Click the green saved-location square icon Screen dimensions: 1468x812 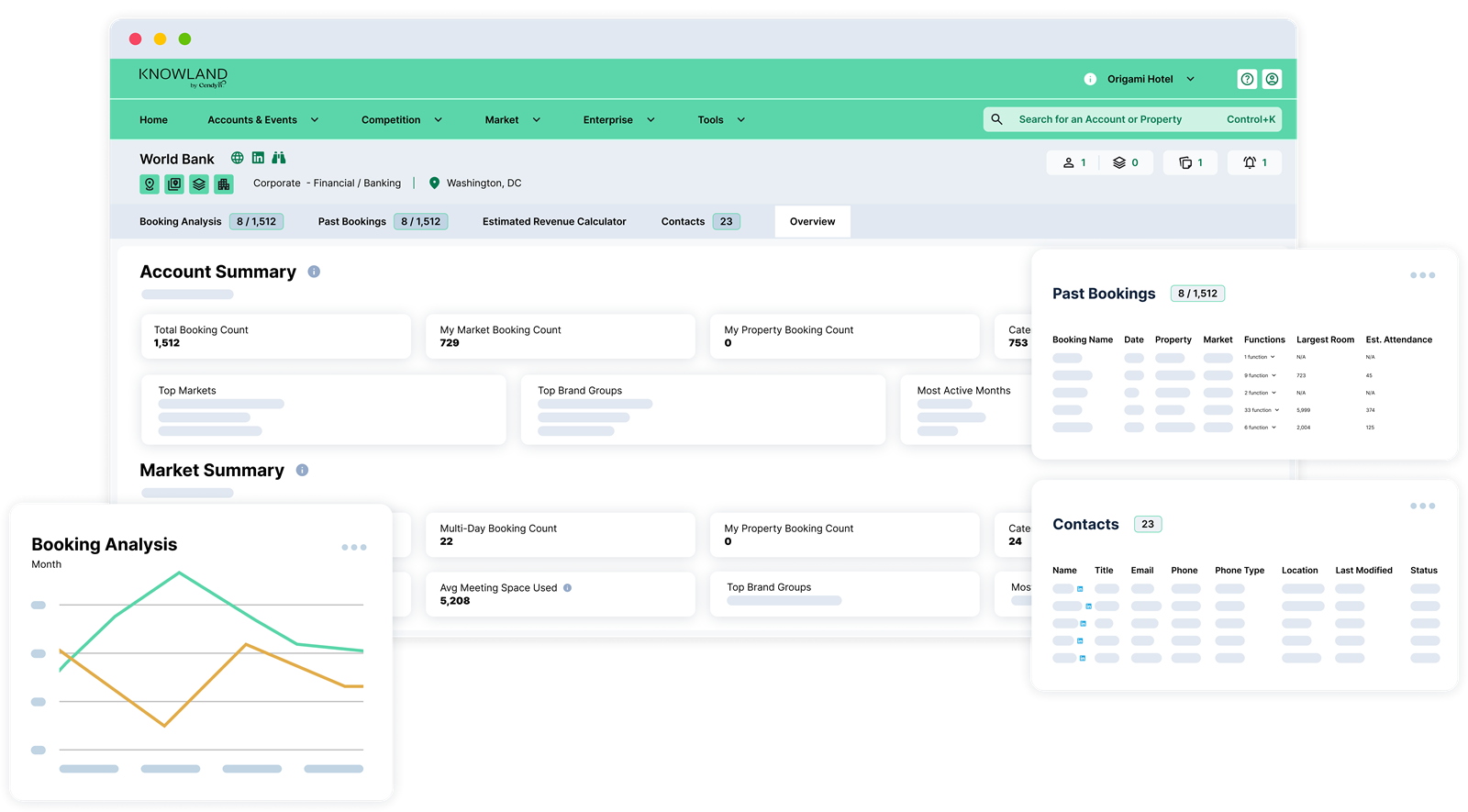point(174,184)
